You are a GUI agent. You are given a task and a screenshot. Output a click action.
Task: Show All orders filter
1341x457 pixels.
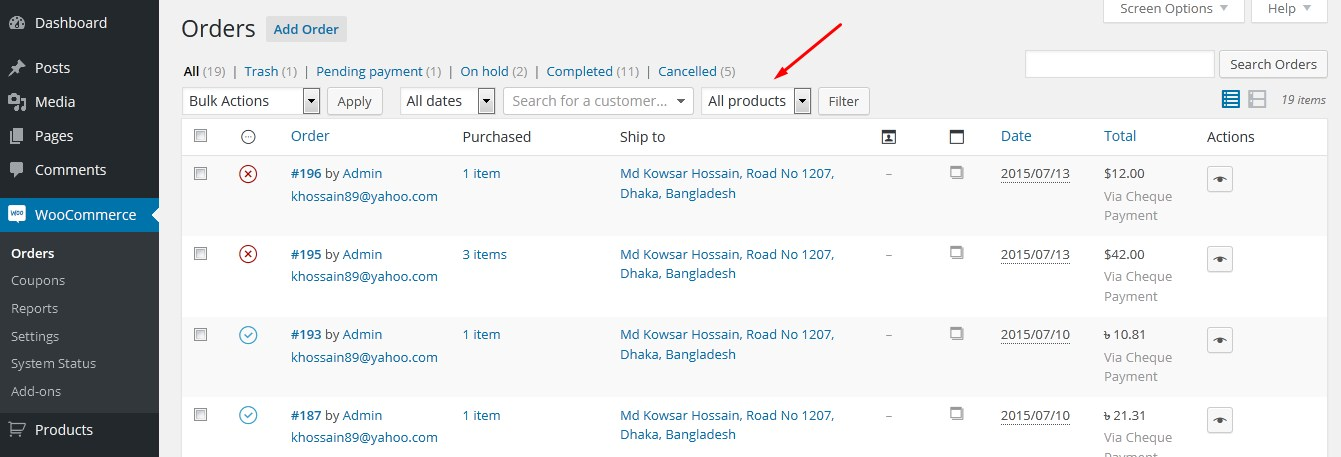point(191,71)
